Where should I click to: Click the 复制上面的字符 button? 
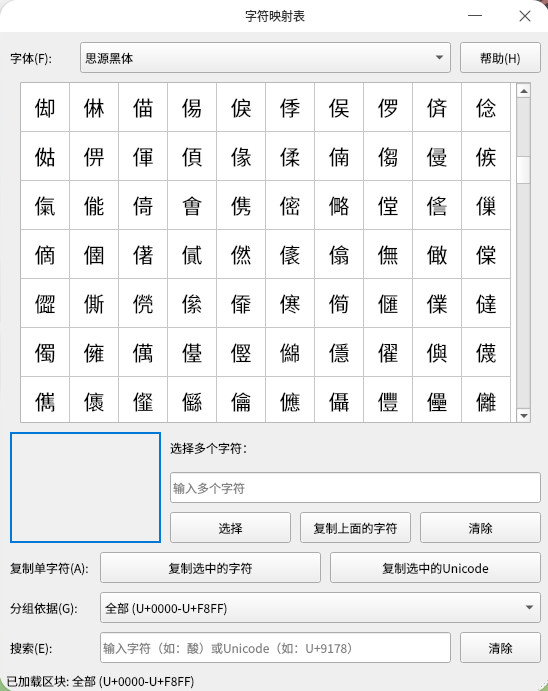click(355, 528)
